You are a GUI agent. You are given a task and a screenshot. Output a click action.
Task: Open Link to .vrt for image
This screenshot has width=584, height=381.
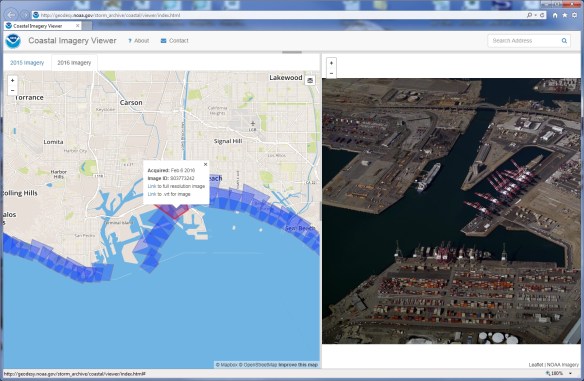click(x=152, y=194)
